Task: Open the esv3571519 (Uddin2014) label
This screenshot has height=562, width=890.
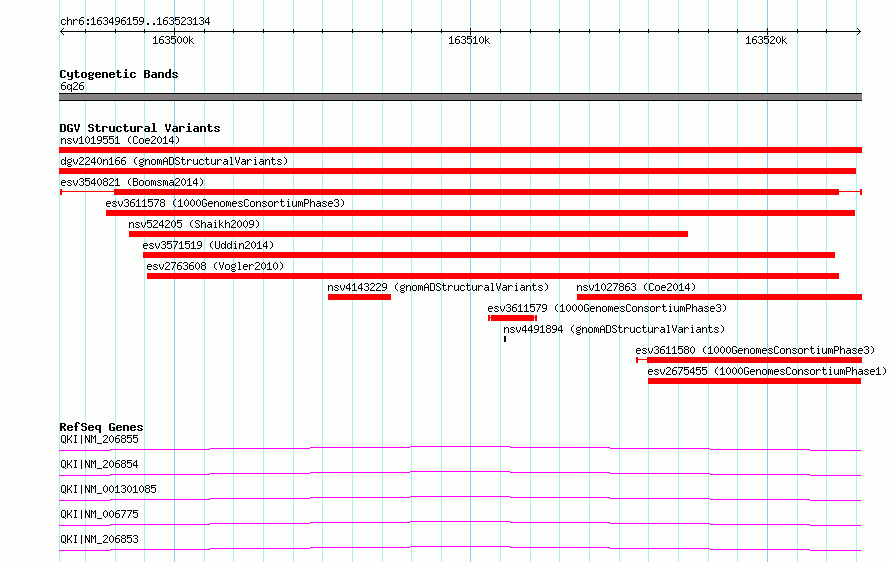Action: [x=208, y=245]
